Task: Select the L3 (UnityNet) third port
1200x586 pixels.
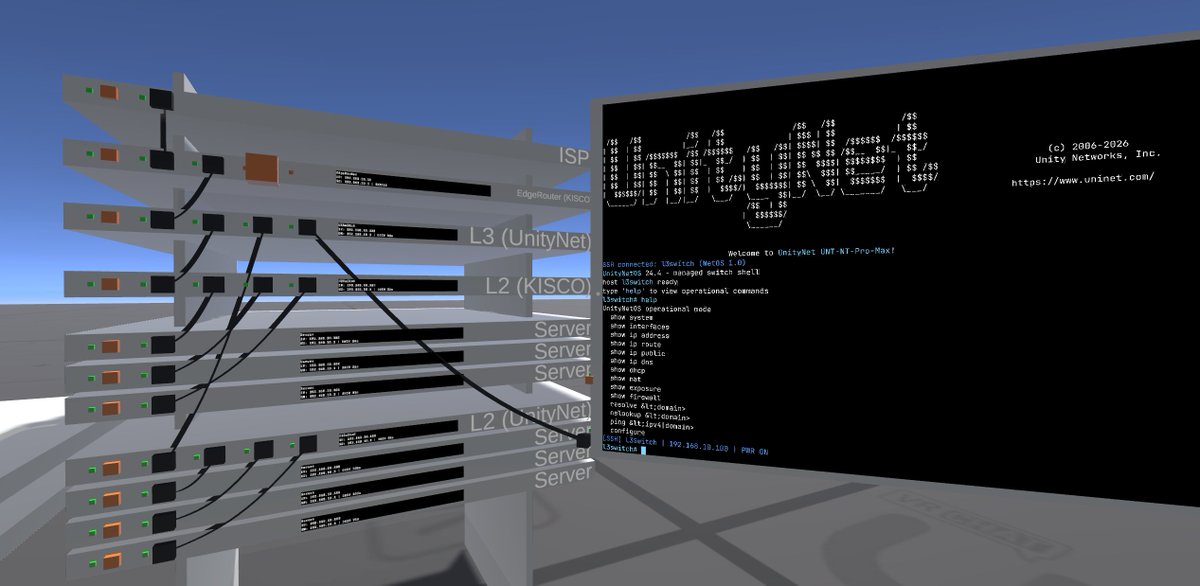Action: (263, 225)
